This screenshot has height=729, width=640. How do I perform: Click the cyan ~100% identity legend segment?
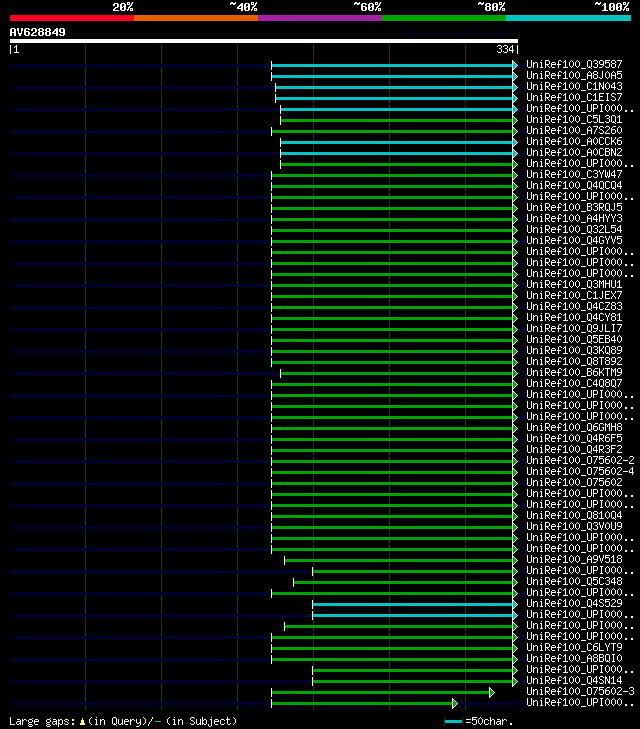pos(568,18)
